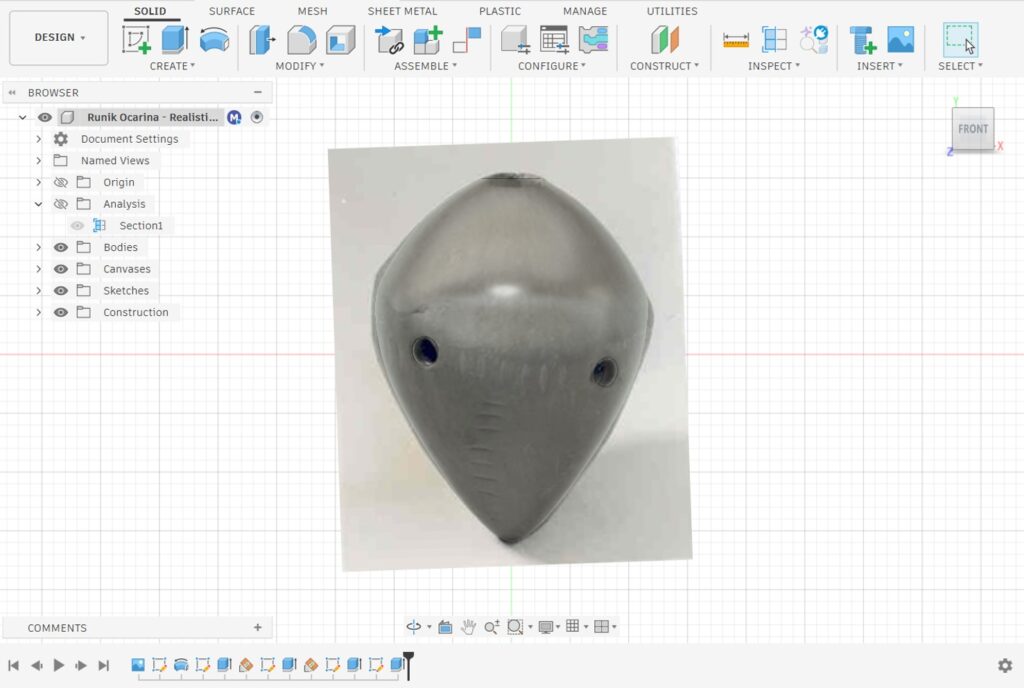
Task: Open the configuration table icon
Action: (x=554, y=40)
